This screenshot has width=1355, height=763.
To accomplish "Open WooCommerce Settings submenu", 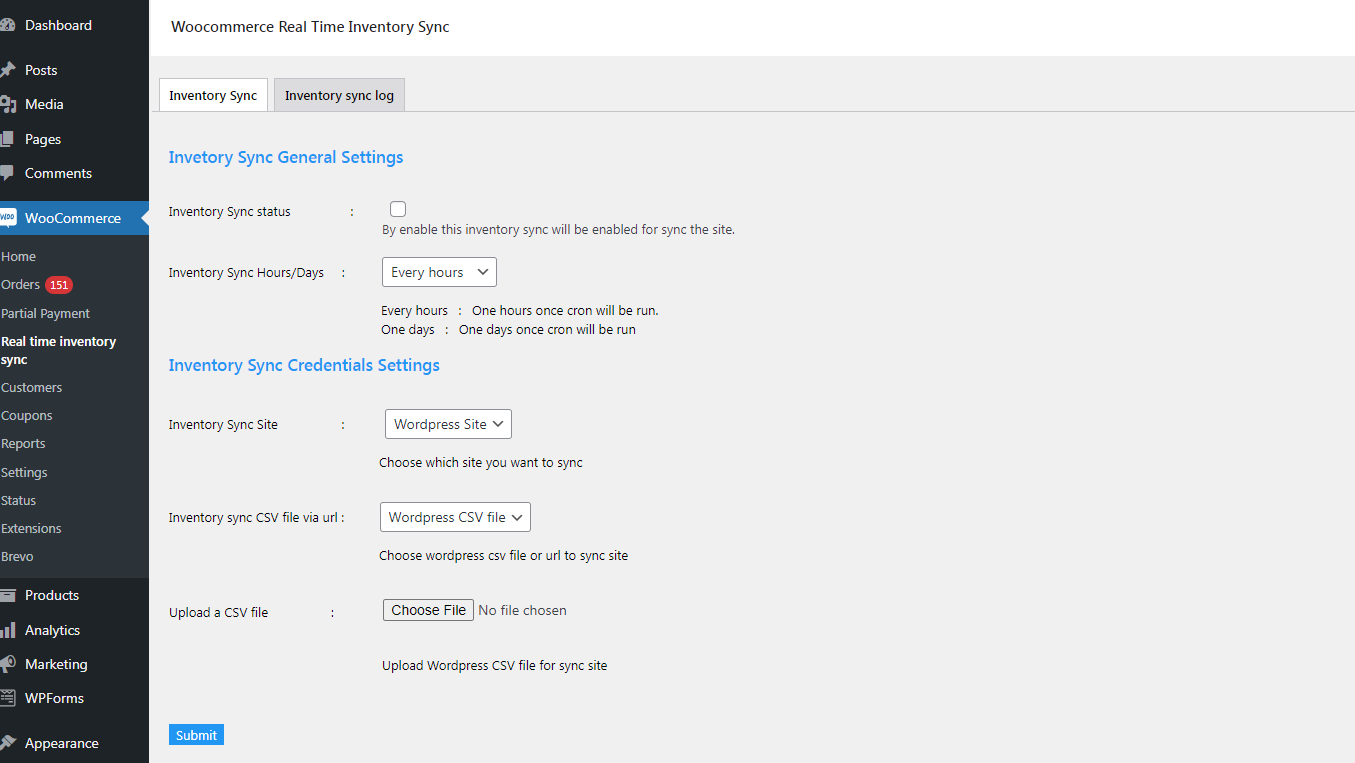I will 24,472.
